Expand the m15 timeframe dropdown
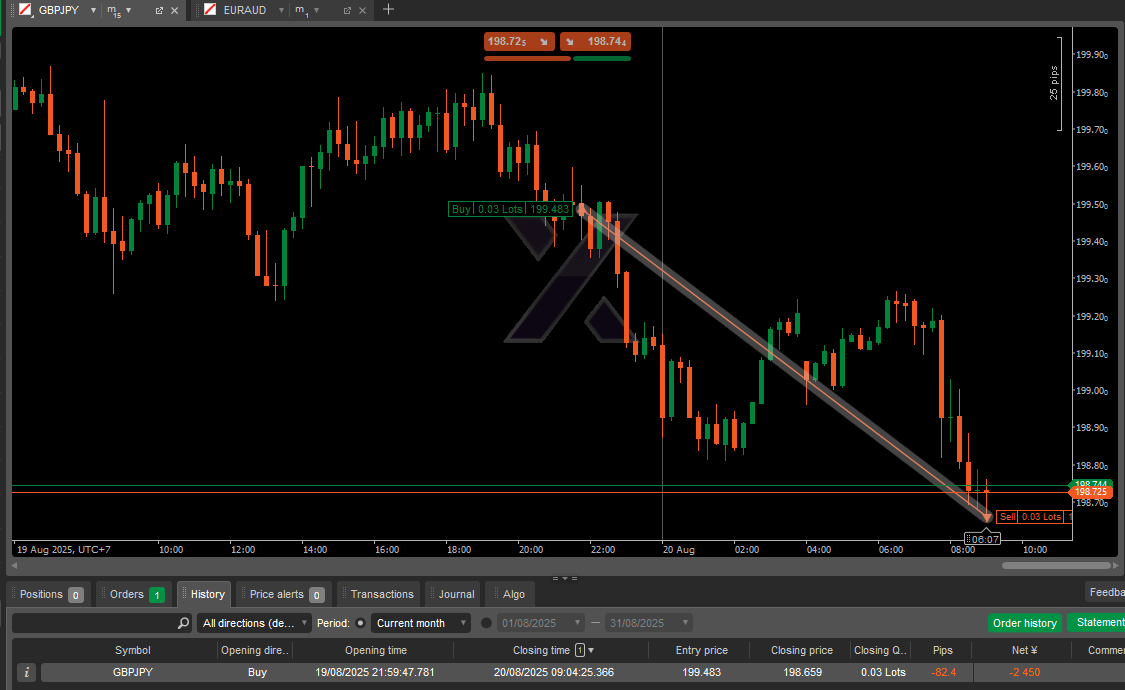 [128, 11]
